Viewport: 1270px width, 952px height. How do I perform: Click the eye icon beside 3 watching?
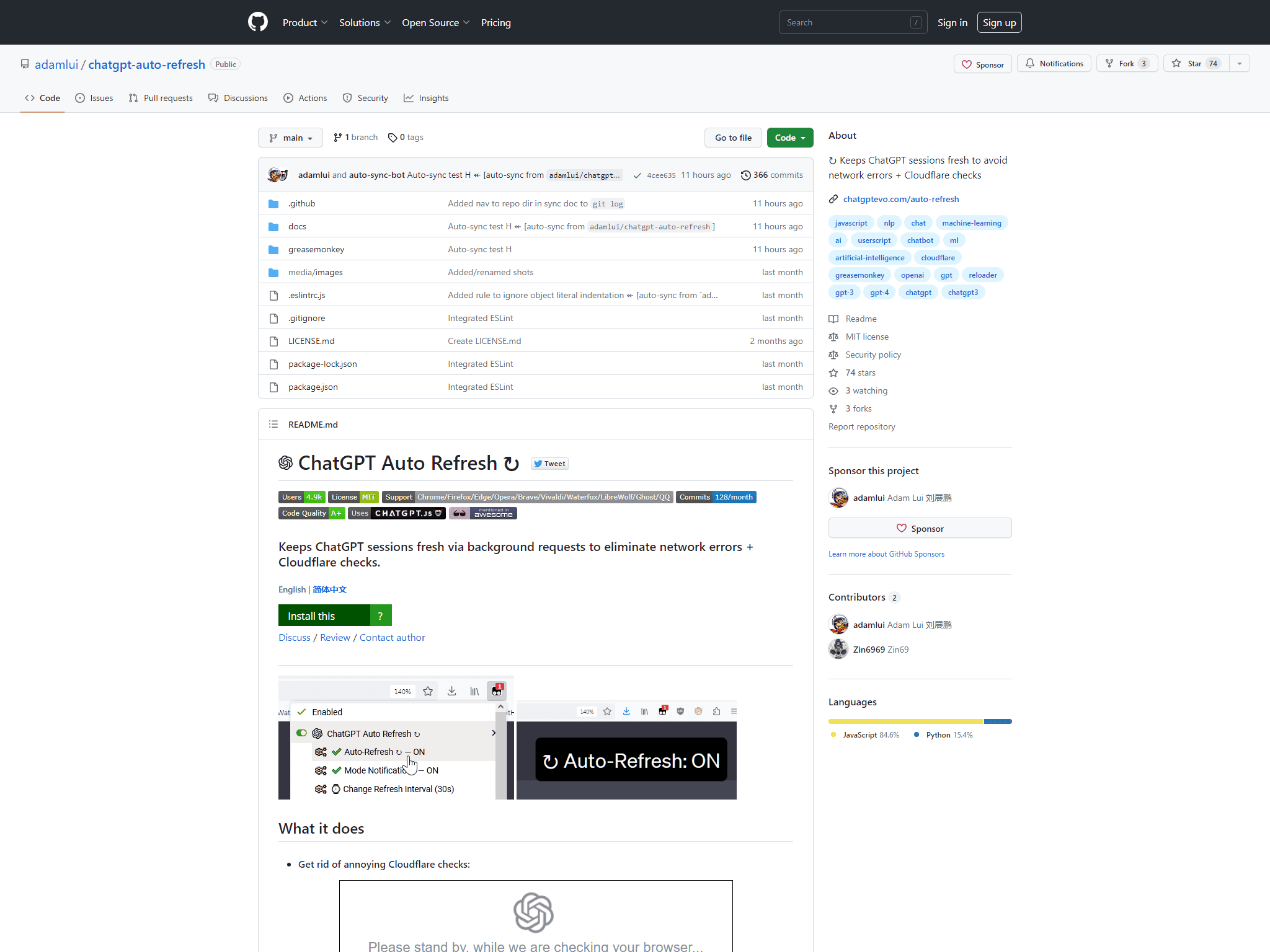click(833, 390)
